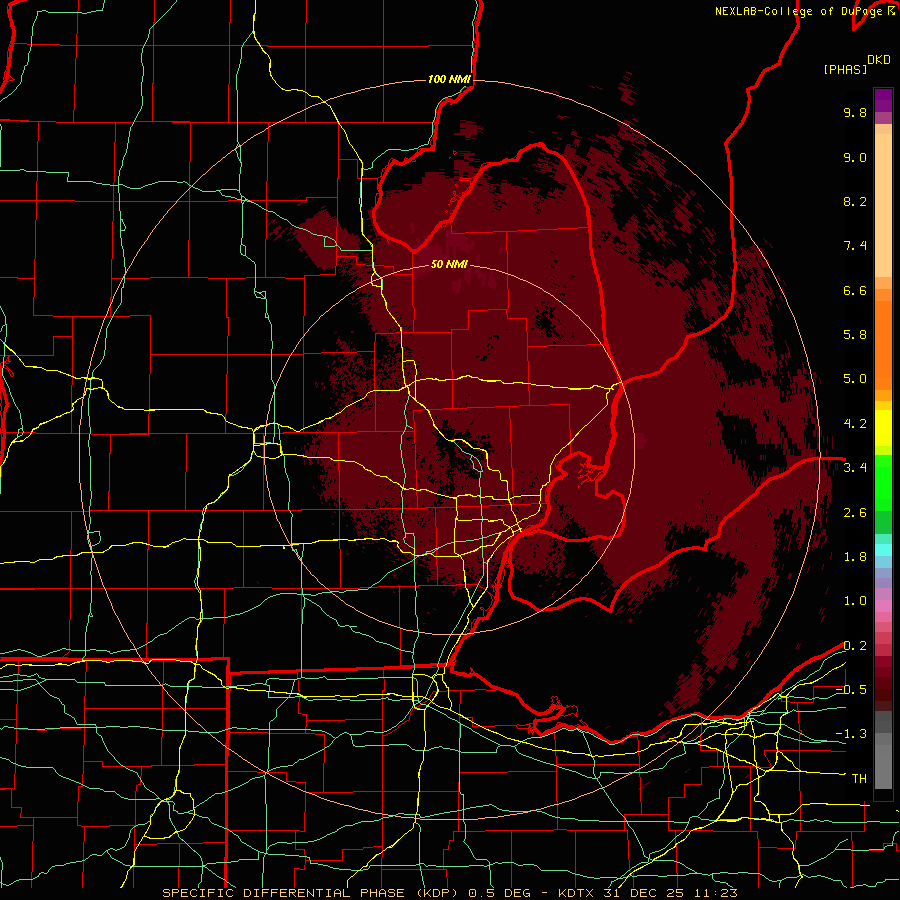This screenshot has height=900, width=900.
Task: Select the 8.2 scale label
Action: [x=855, y=201]
